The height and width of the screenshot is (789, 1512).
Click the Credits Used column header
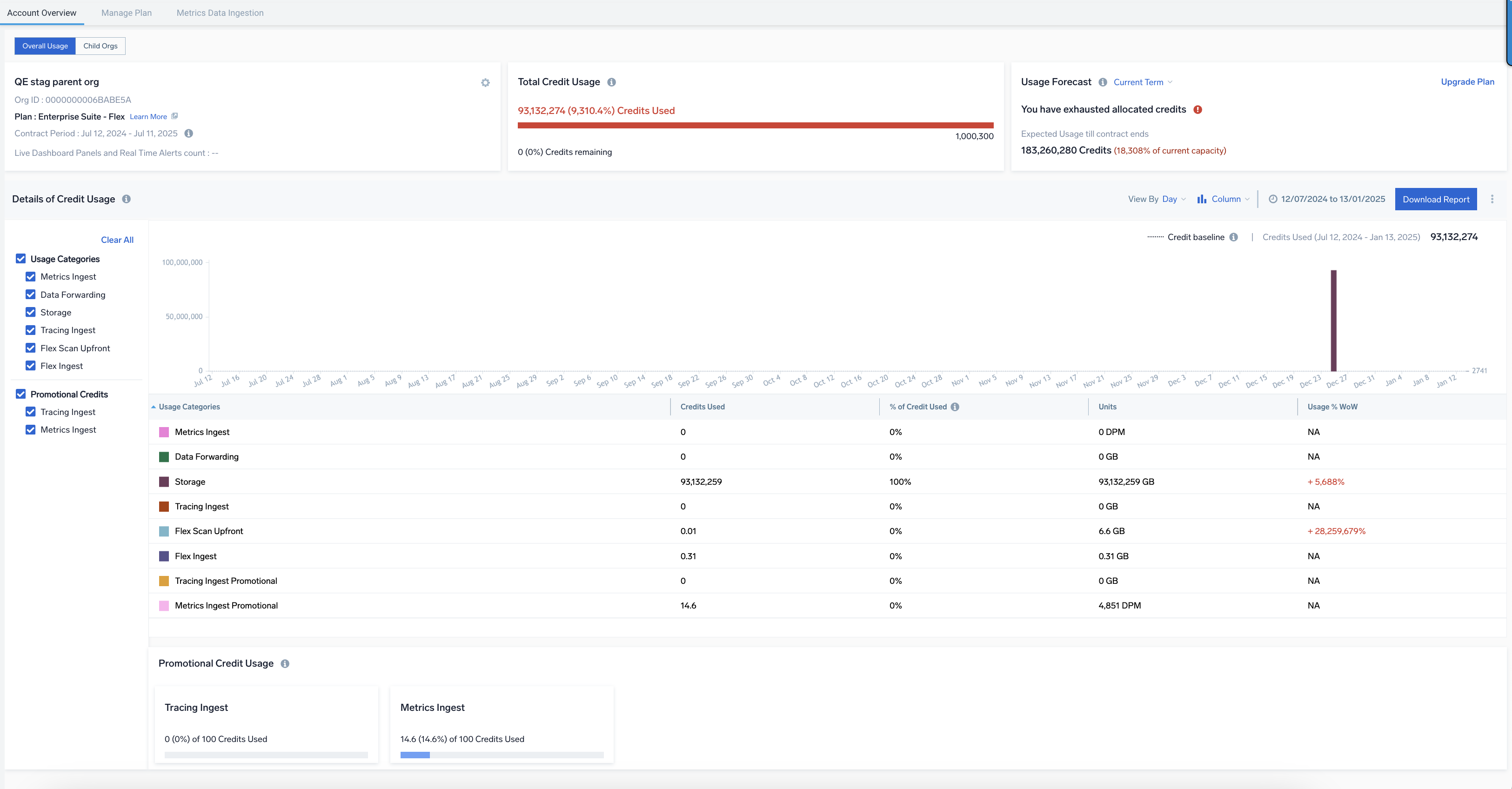(x=702, y=407)
